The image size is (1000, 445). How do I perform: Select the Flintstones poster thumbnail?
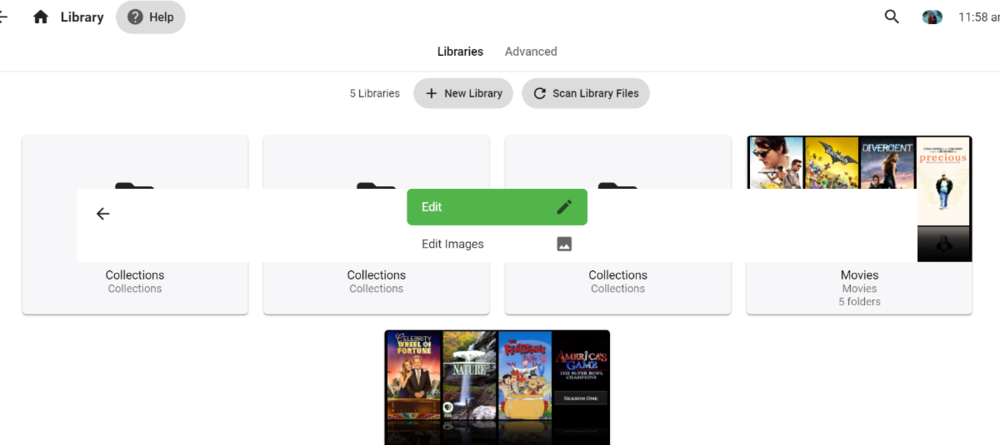525,375
